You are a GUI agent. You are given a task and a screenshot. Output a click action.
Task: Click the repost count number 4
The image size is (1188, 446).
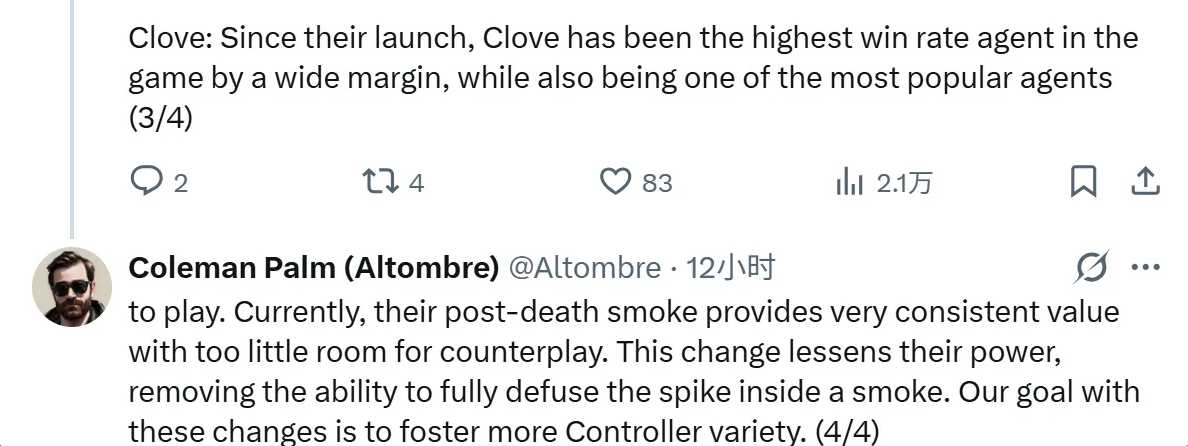[417, 183]
